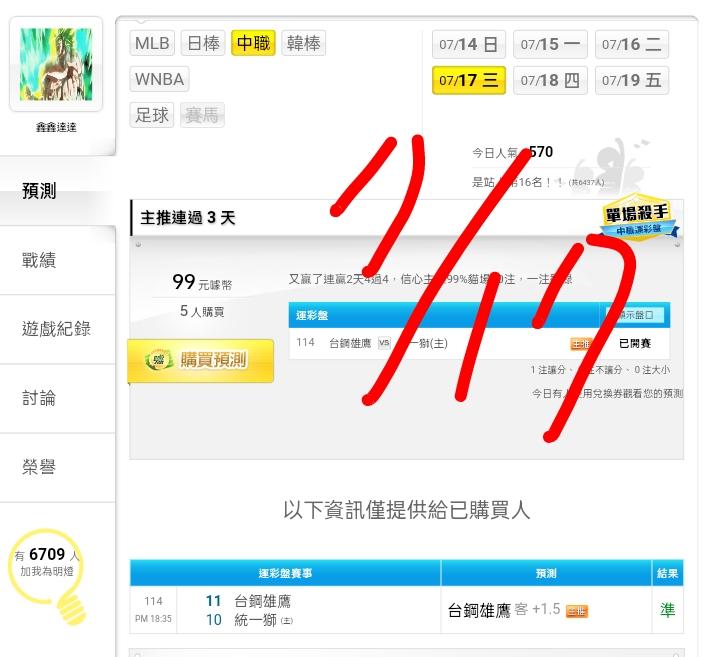Select the 中職 league filter
The image size is (720, 657).
tap(253, 43)
